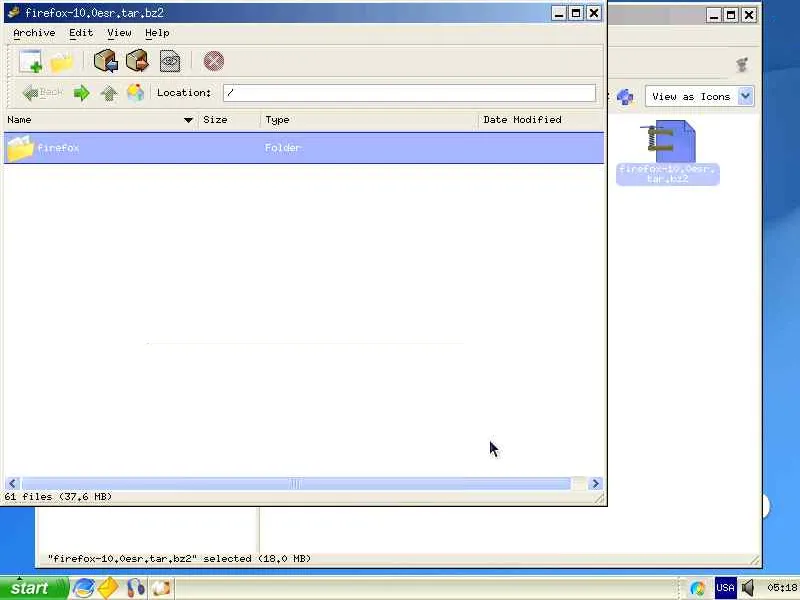The image size is (800, 600).
Task: Click the Open archive folder icon
Action: [62, 62]
